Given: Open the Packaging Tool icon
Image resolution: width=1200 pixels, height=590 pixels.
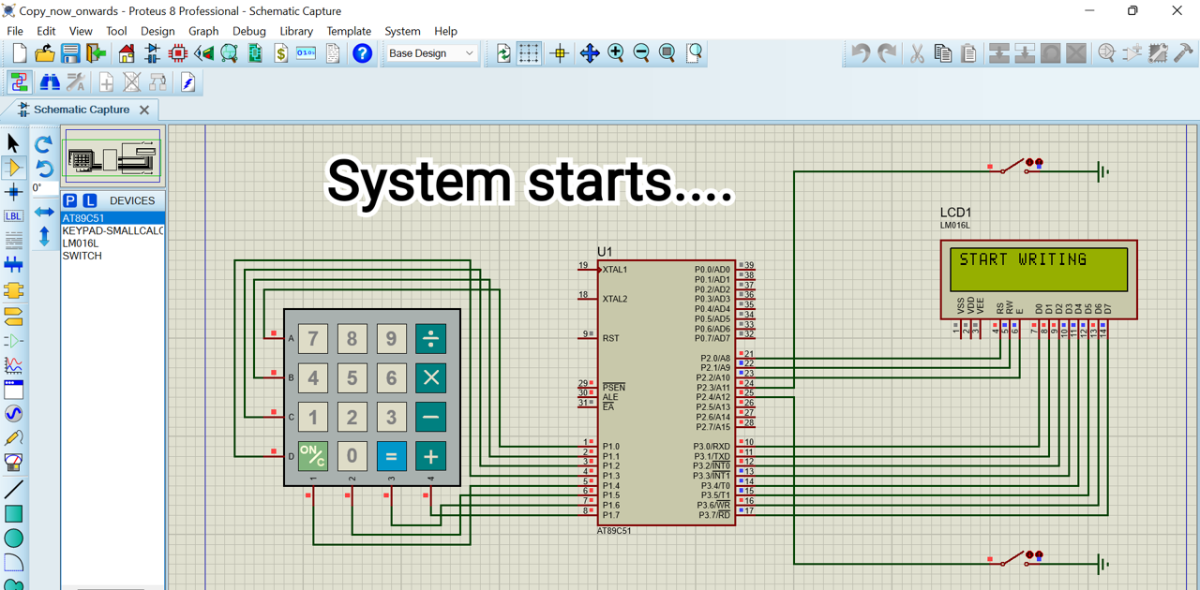Looking at the screenshot, I should click(x=1158, y=53).
